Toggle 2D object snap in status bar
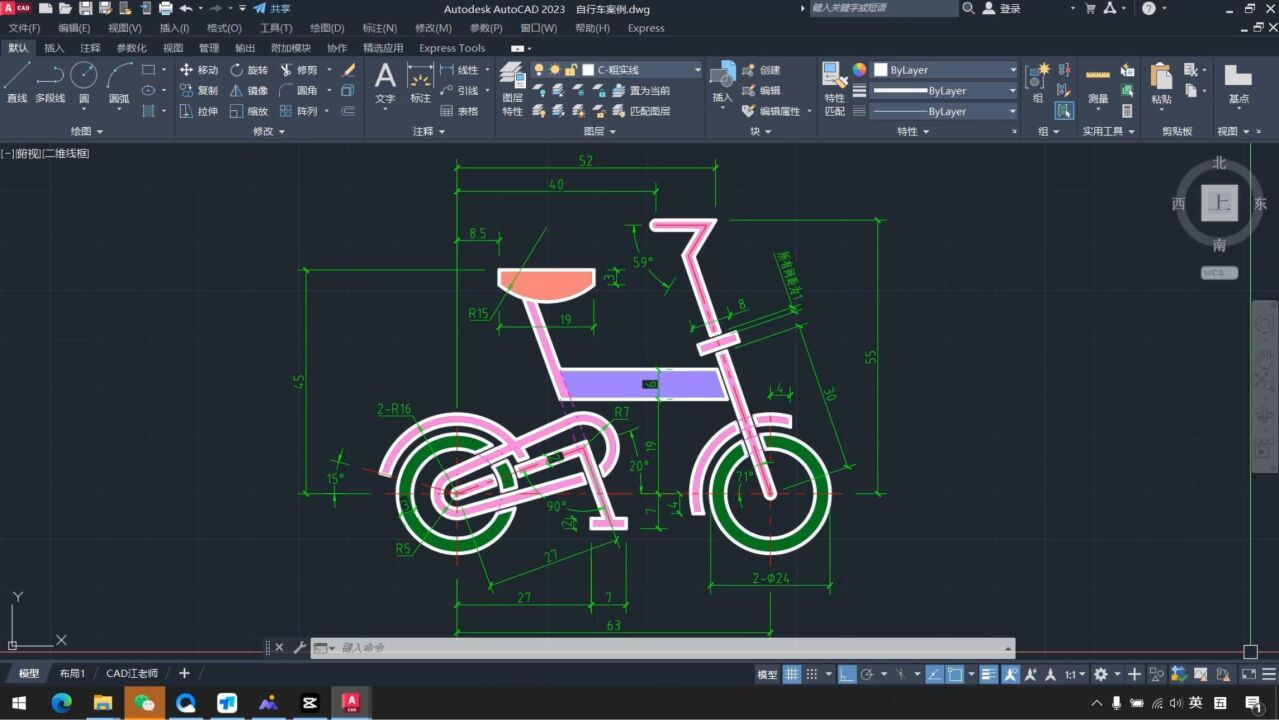The image size is (1279, 720). (x=955, y=674)
